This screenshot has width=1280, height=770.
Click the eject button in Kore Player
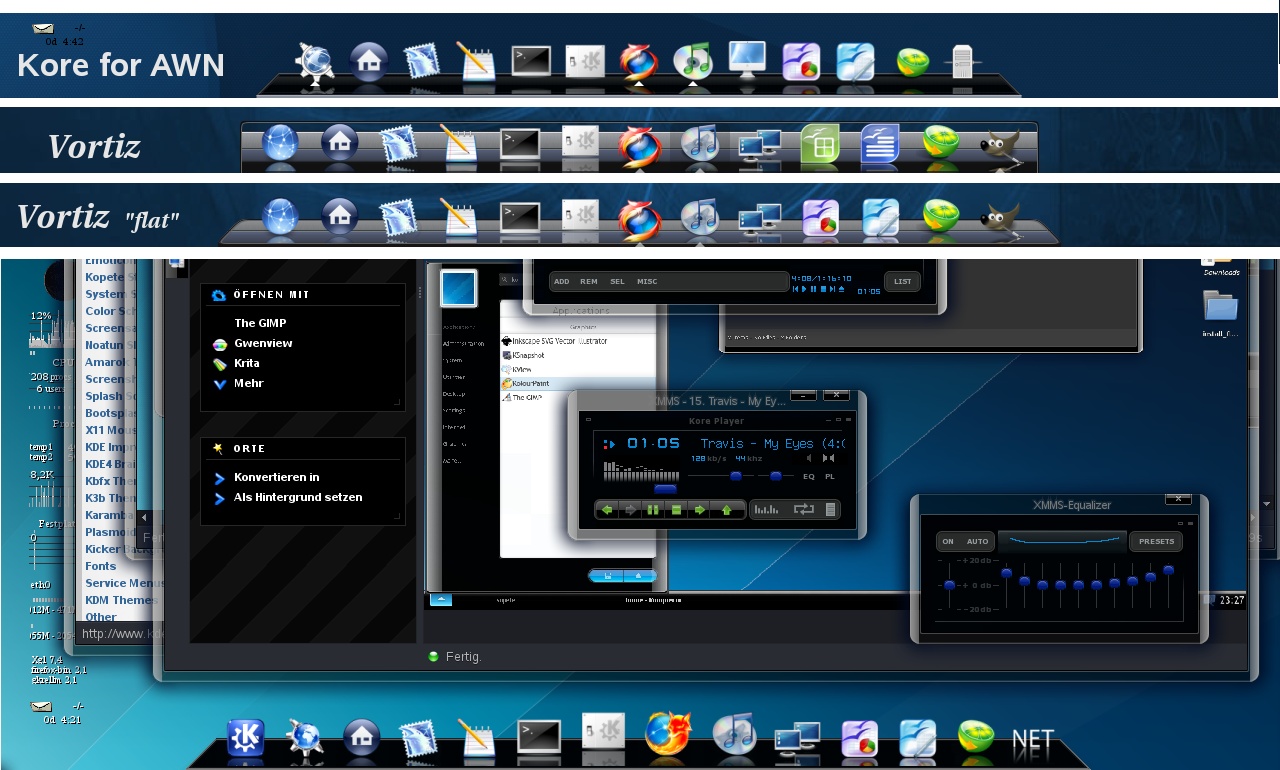point(727,510)
